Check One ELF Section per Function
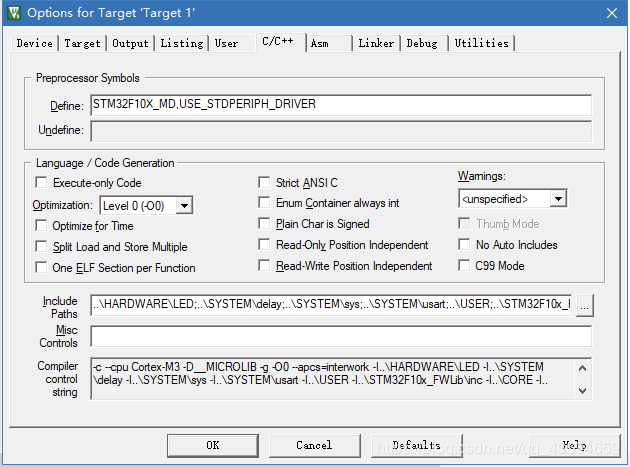The image size is (630, 467). pos(41,267)
